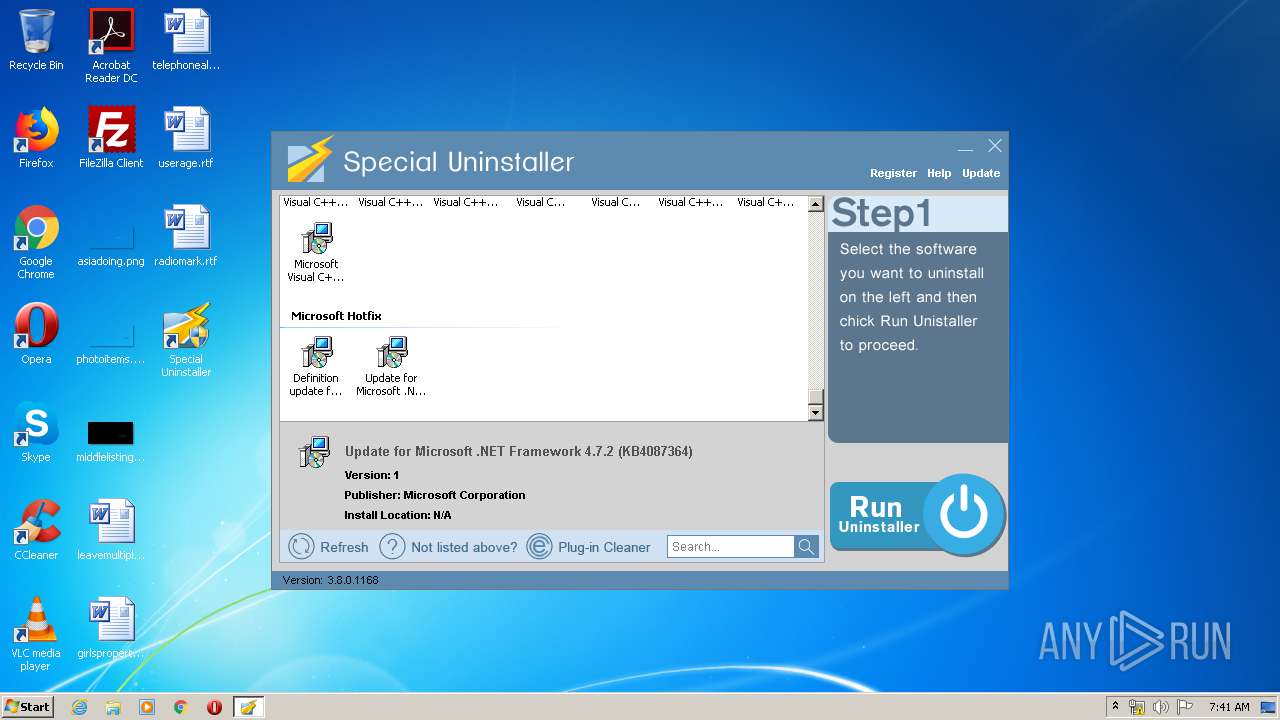Image resolution: width=1280 pixels, height=720 pixels.
Task: Click the selected program's detail icon
Action: coord(314,452)
